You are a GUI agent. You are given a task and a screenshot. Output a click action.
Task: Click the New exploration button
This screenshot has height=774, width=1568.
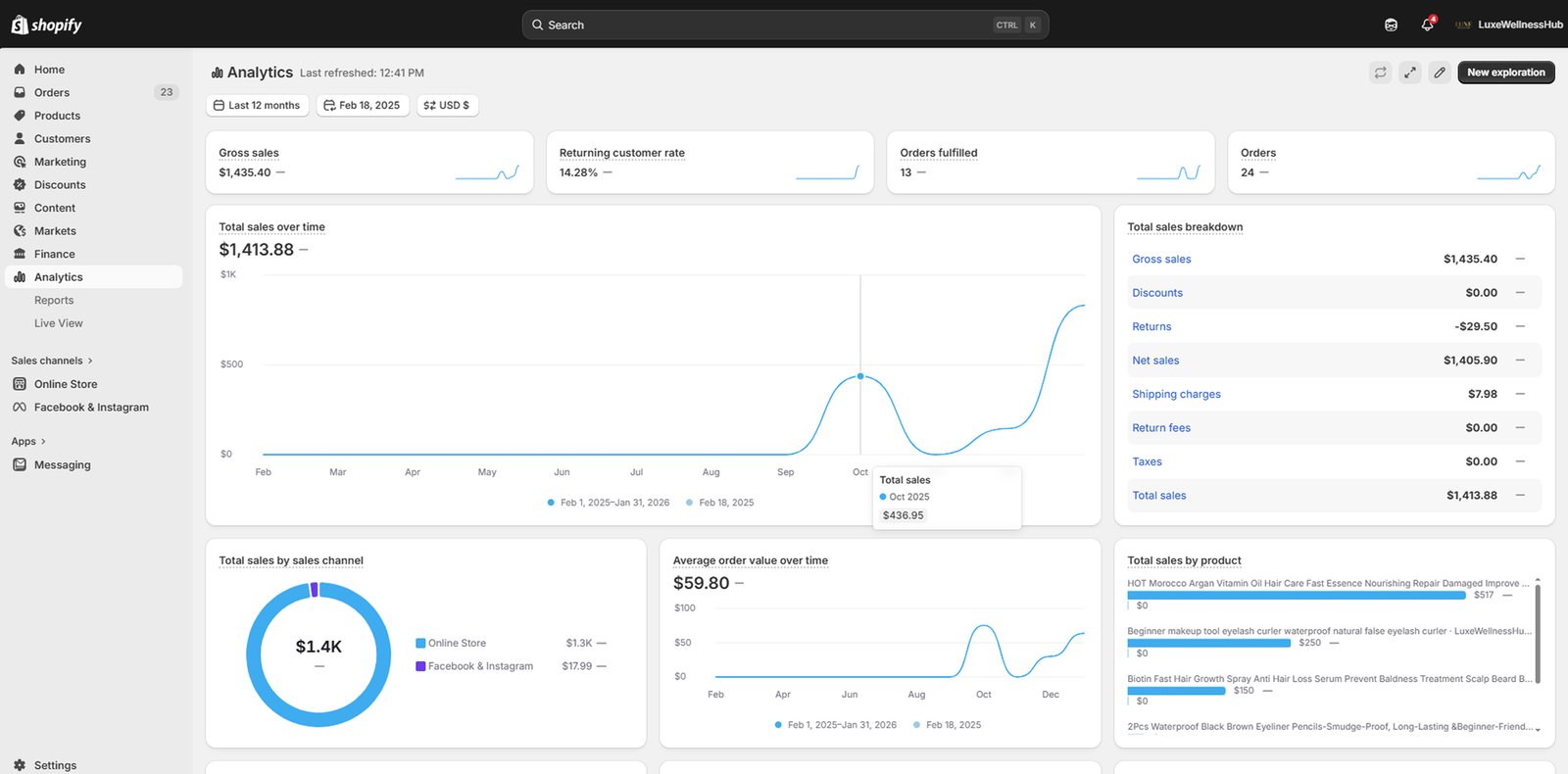tap(1505, 73)
